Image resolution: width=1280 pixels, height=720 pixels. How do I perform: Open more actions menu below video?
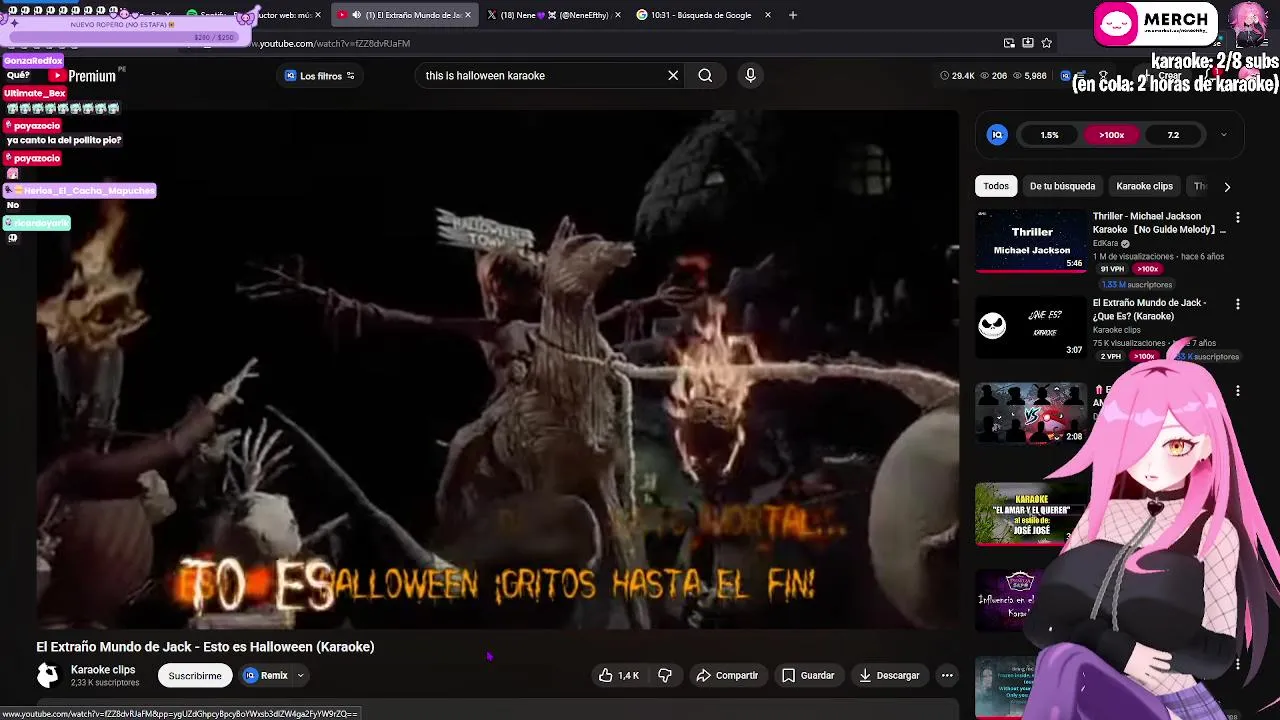click(x=947, y=676)
